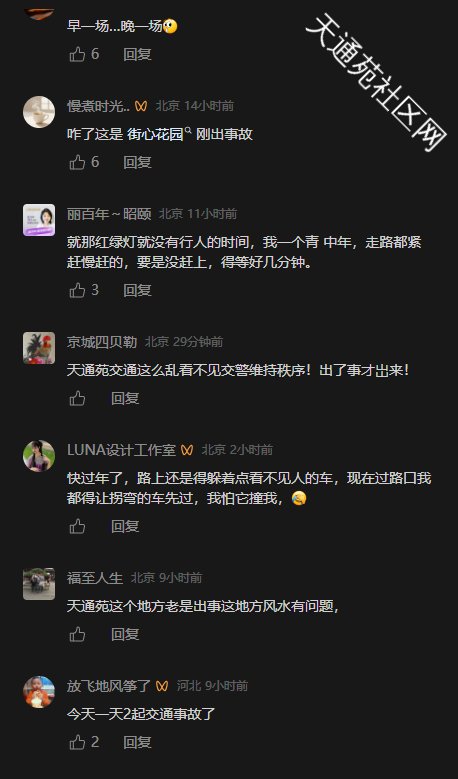Open 慢煮时光's profile avatar
This screenshot has height=779, width=458.
[x=39, y=112]
